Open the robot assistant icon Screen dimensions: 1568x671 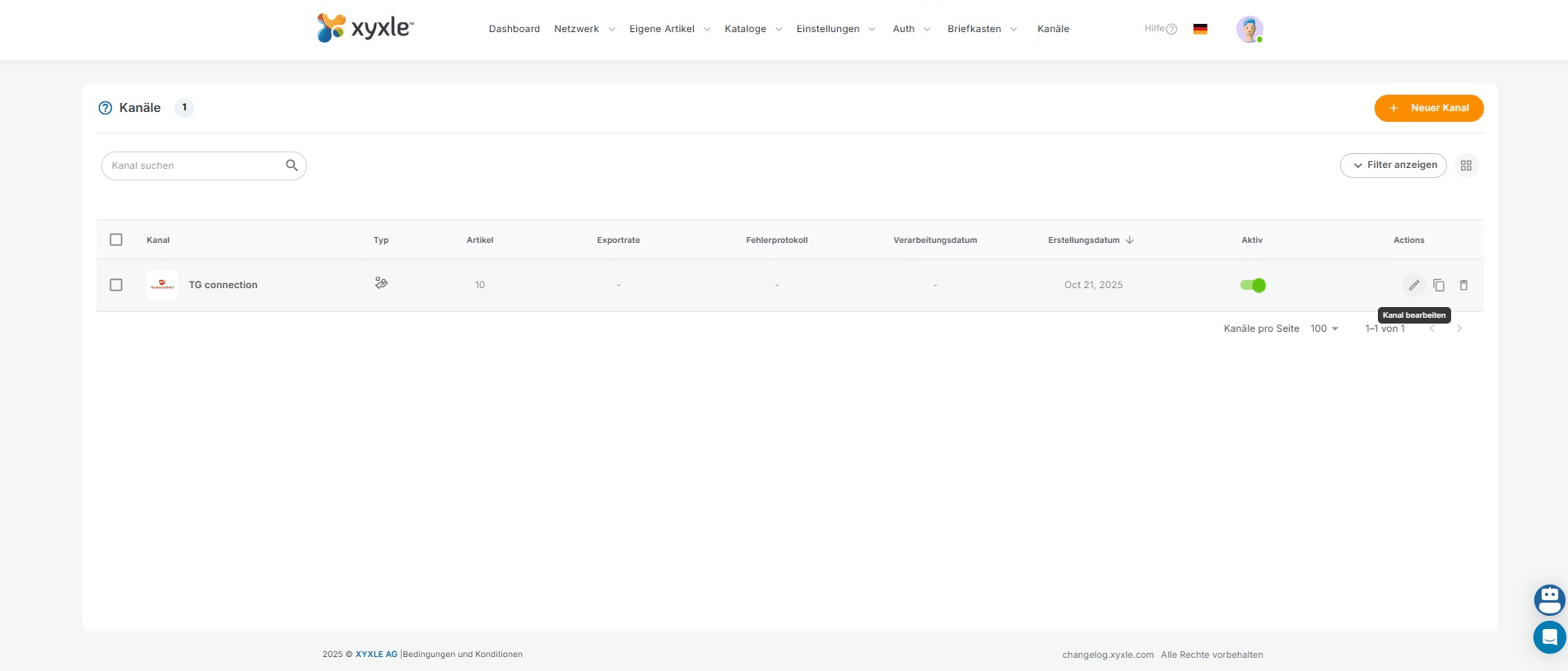1549,599
